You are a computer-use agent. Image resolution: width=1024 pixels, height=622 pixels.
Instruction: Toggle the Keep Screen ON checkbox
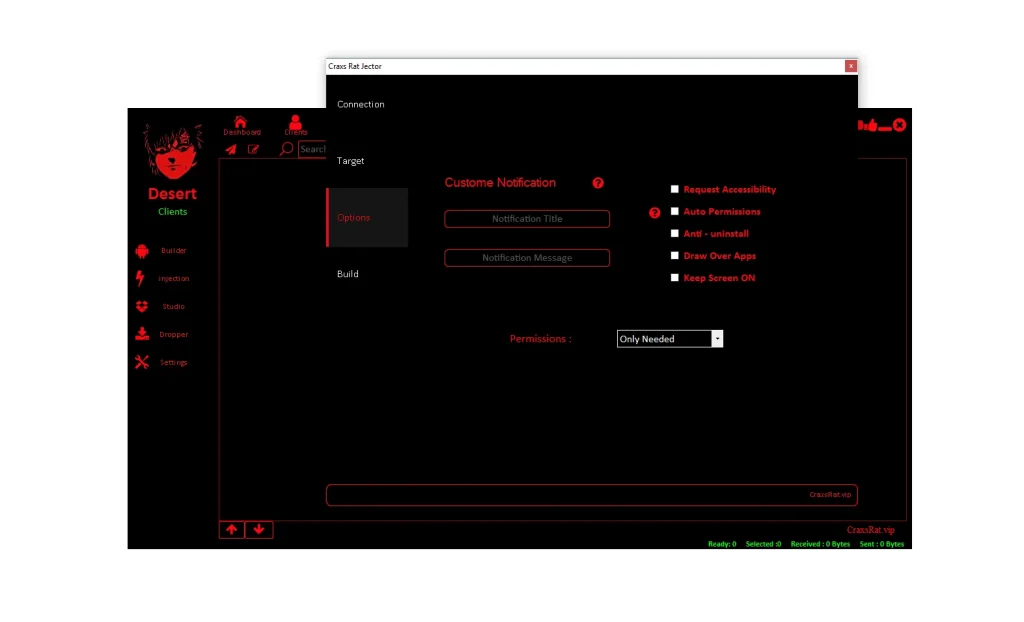[675, 278]
